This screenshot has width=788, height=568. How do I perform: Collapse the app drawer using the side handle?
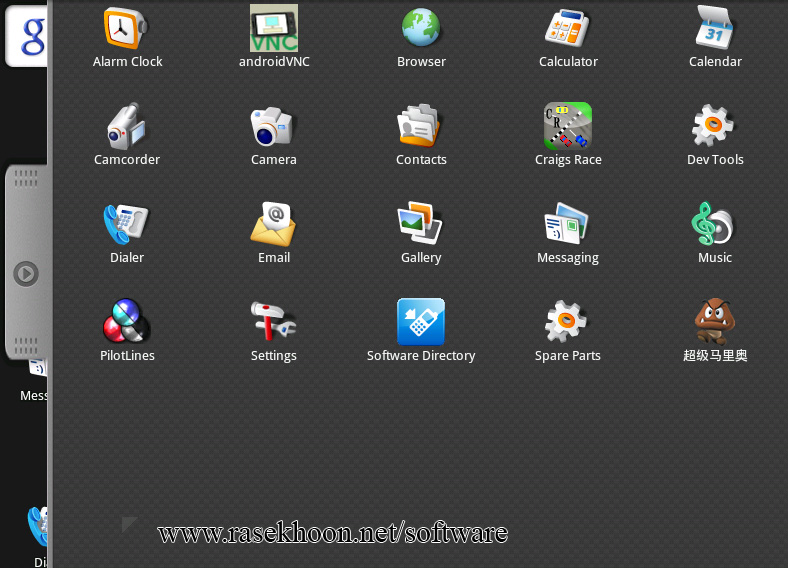[26, 273]
